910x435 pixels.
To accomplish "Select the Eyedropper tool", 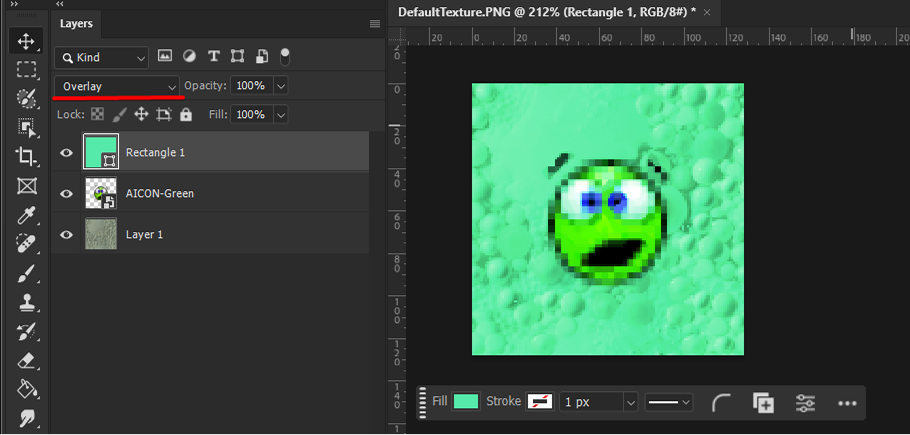I will [26, 215].
